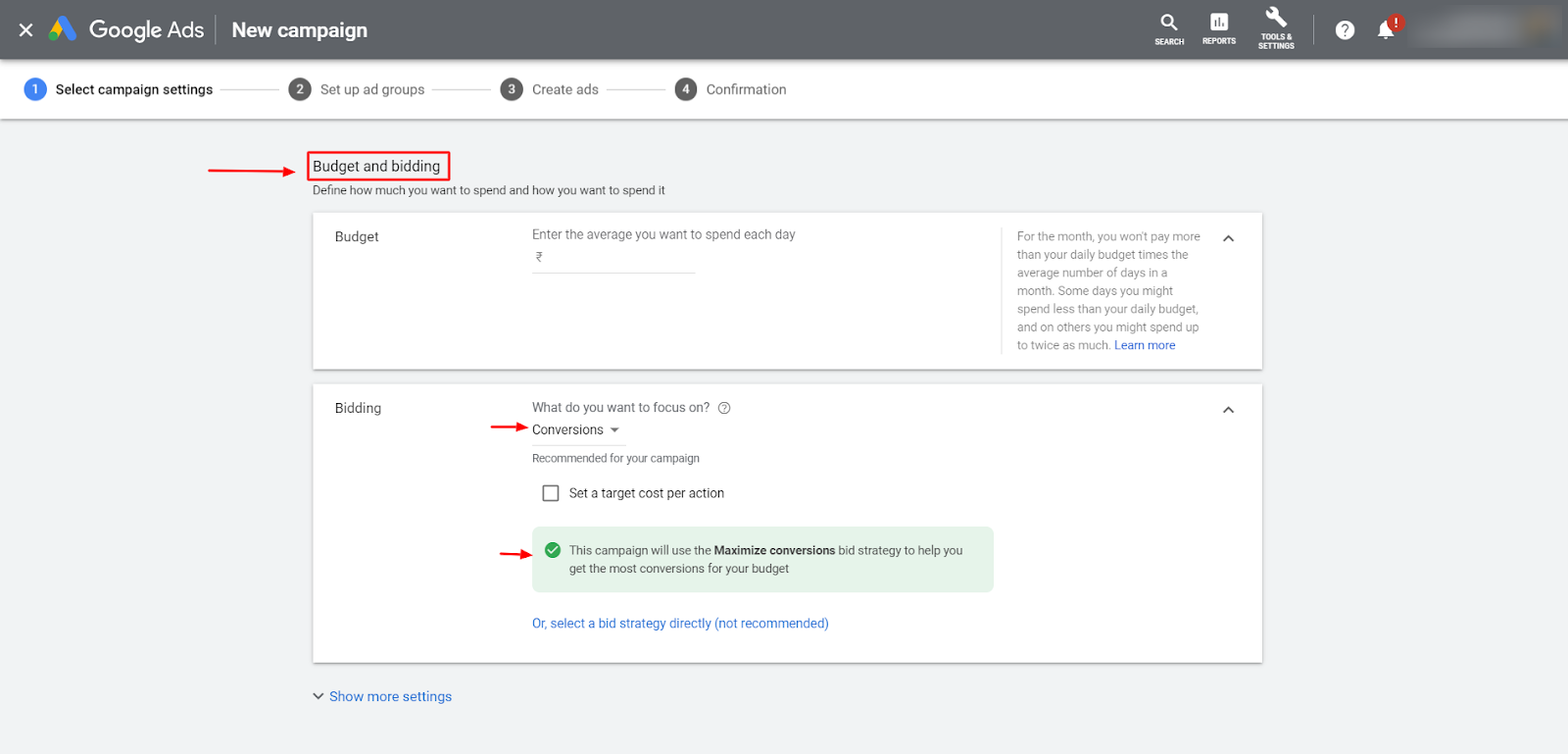Screen dimensions: 1568x754
Task: Close the New campaign wizard
Action: [26, 30]
